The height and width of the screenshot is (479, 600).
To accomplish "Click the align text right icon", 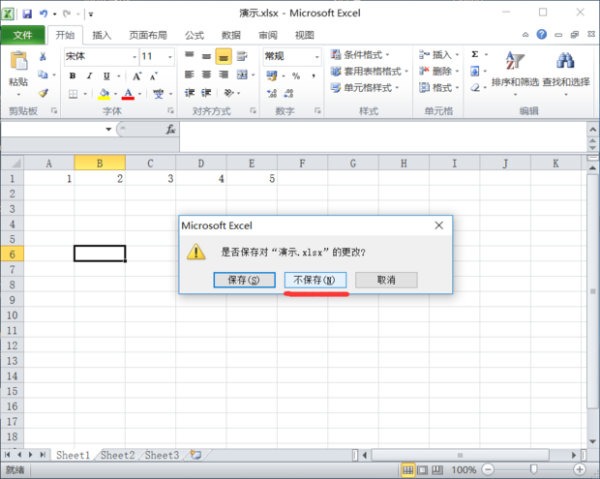I will [x=223, y=74].
